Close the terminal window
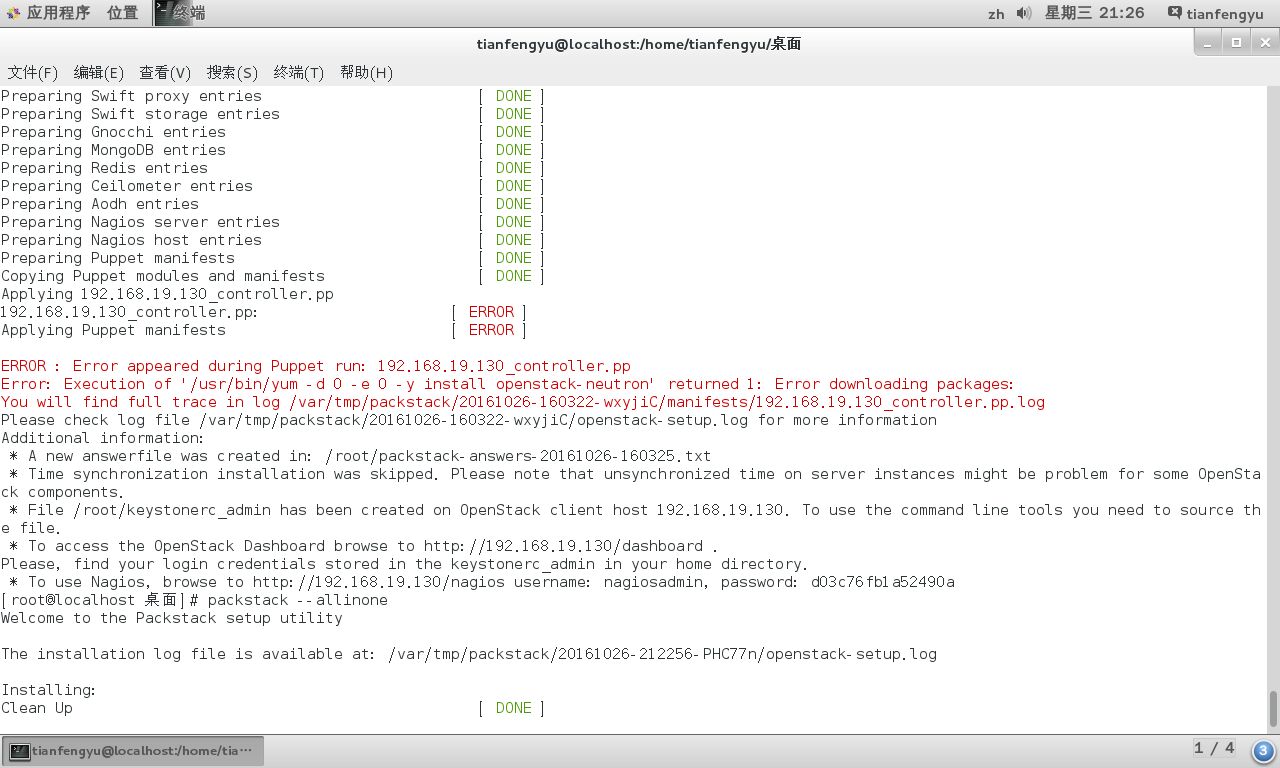 click(1263, 43)
